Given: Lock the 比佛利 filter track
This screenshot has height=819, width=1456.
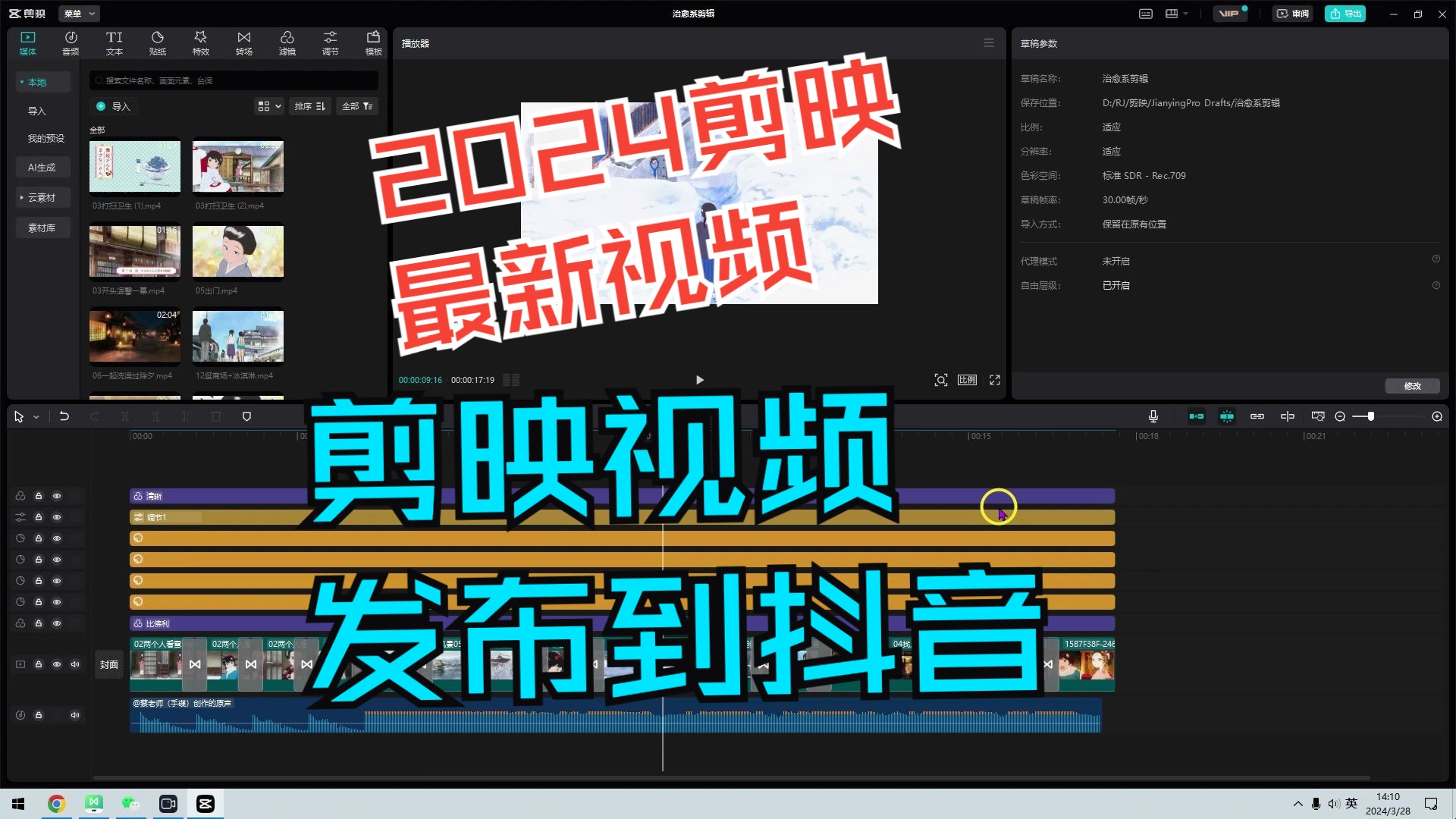Looking at the screenshot, I should tap(39, 623).
